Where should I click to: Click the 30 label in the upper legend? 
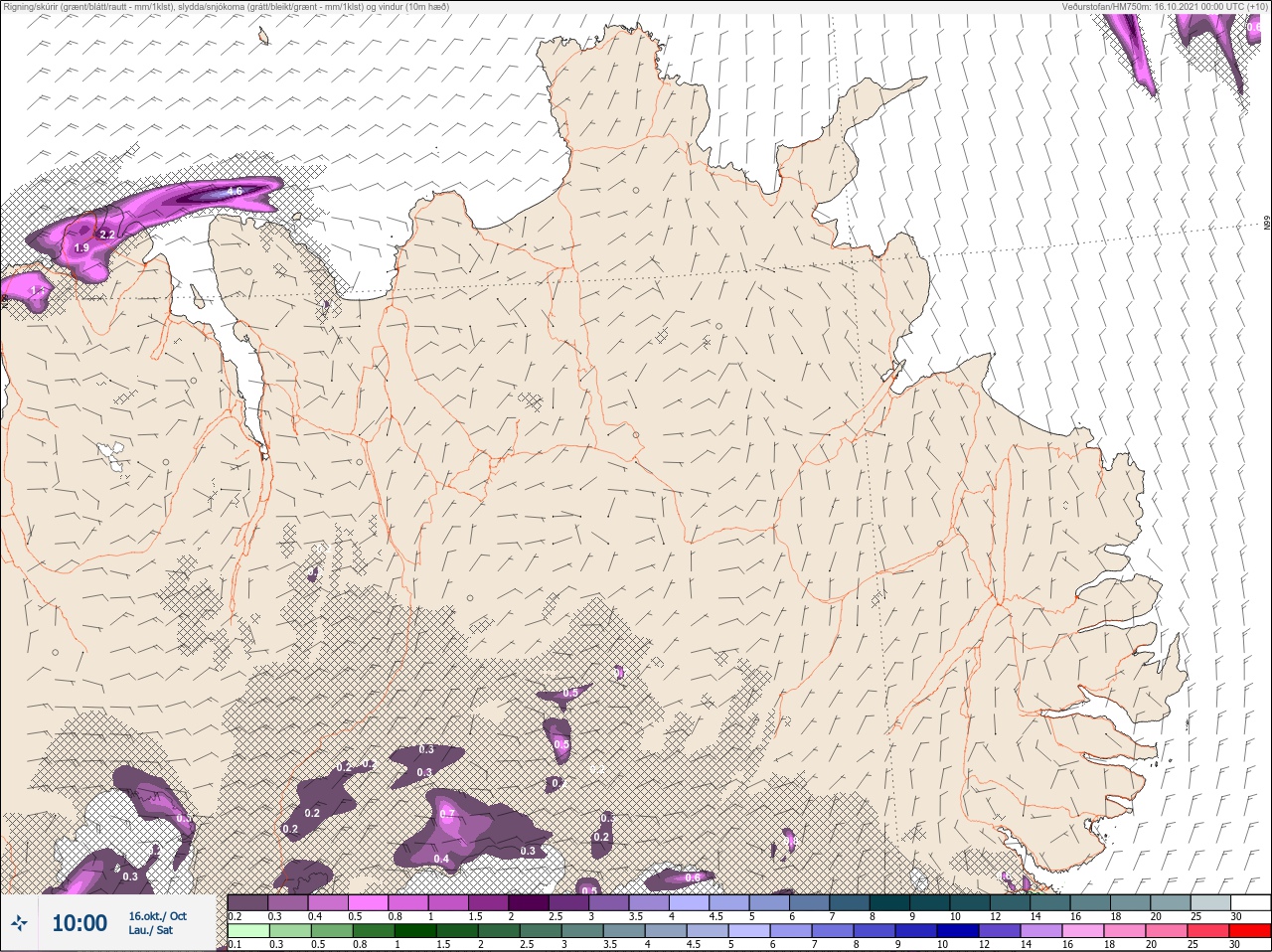coord(1236,916)
